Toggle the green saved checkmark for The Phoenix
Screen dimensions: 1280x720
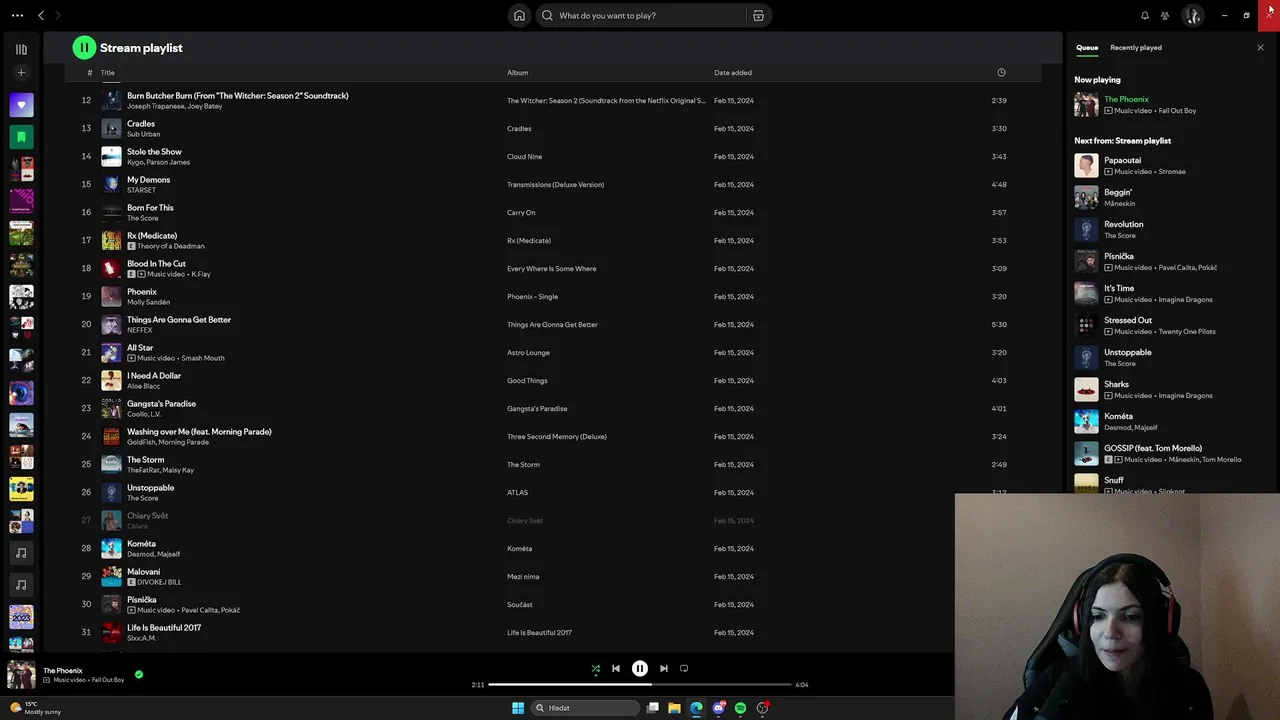tap(139, 674)
